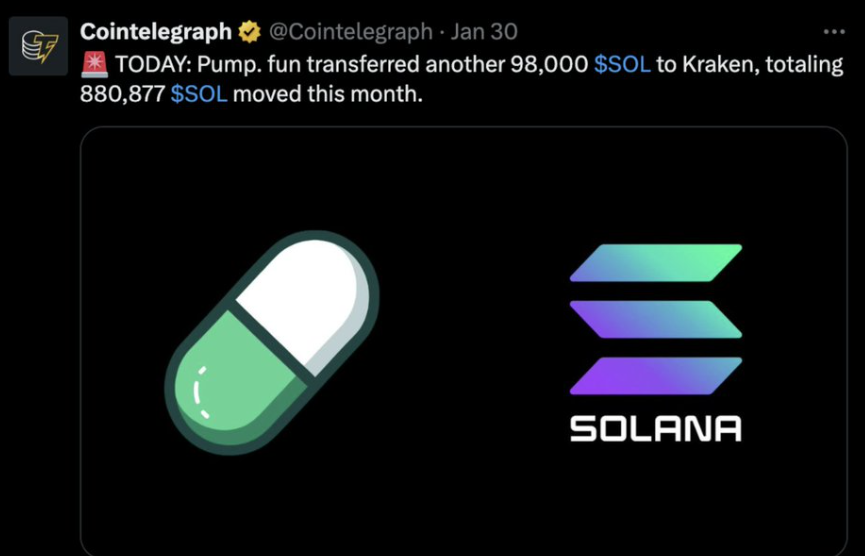Open the @Cointelegraph handle link
This screenshot has height=556, width=865.
pyautogui.click(x=350, y=33)
